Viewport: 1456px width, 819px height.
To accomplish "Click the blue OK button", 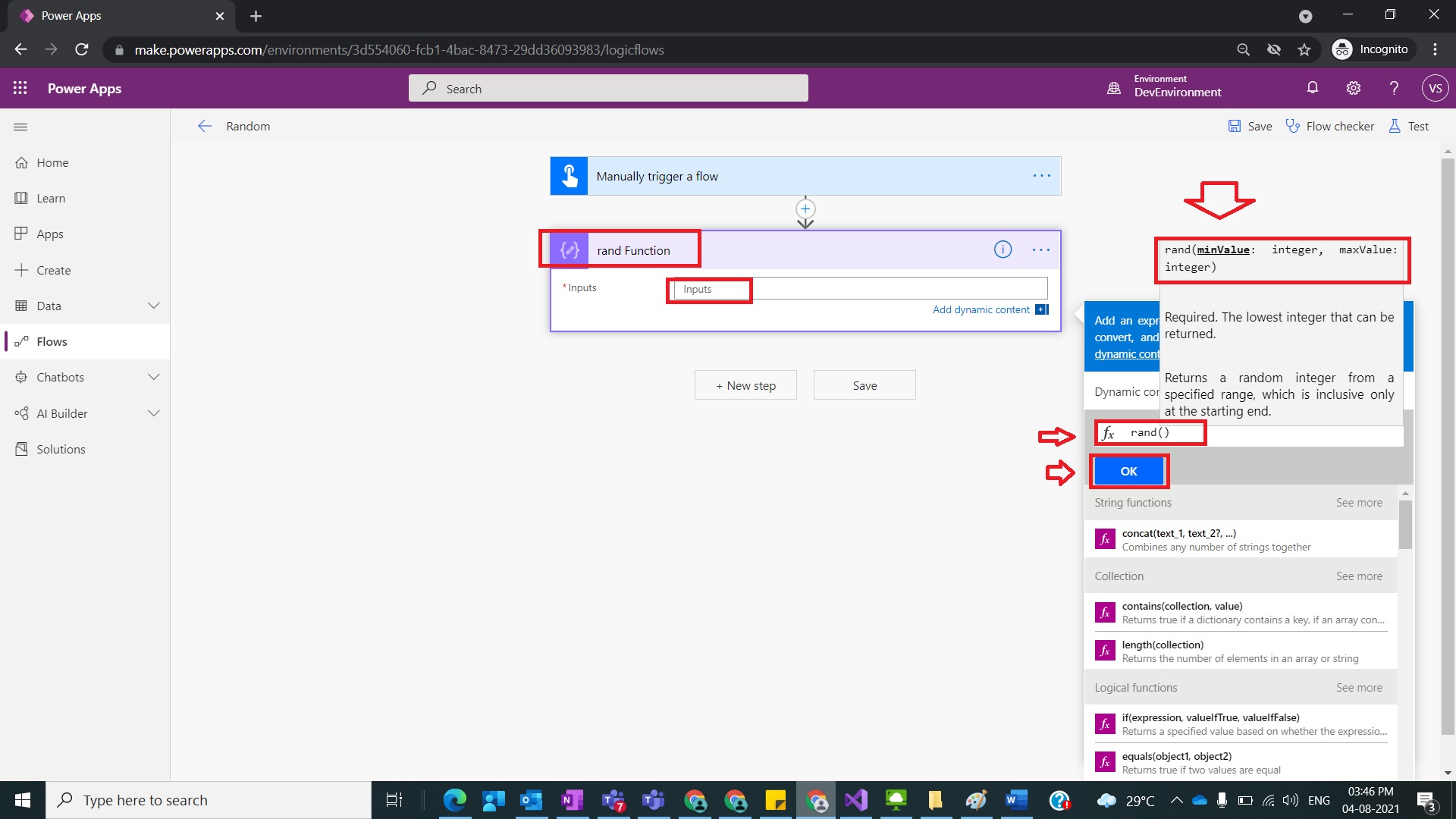I will (1128, 471).
